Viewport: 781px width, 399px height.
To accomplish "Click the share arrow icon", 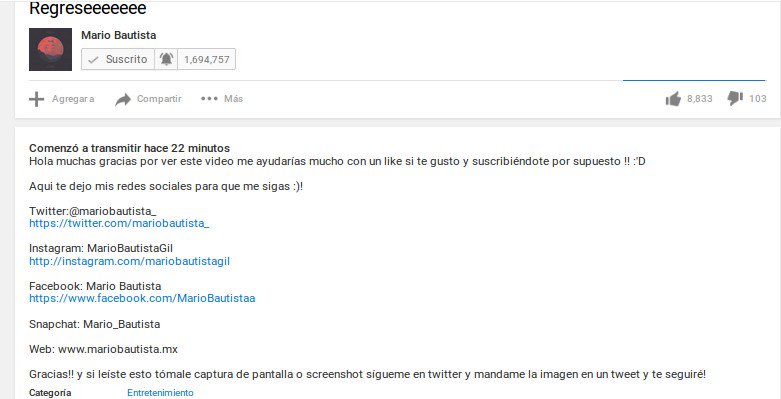I will (x=123, y=100).
